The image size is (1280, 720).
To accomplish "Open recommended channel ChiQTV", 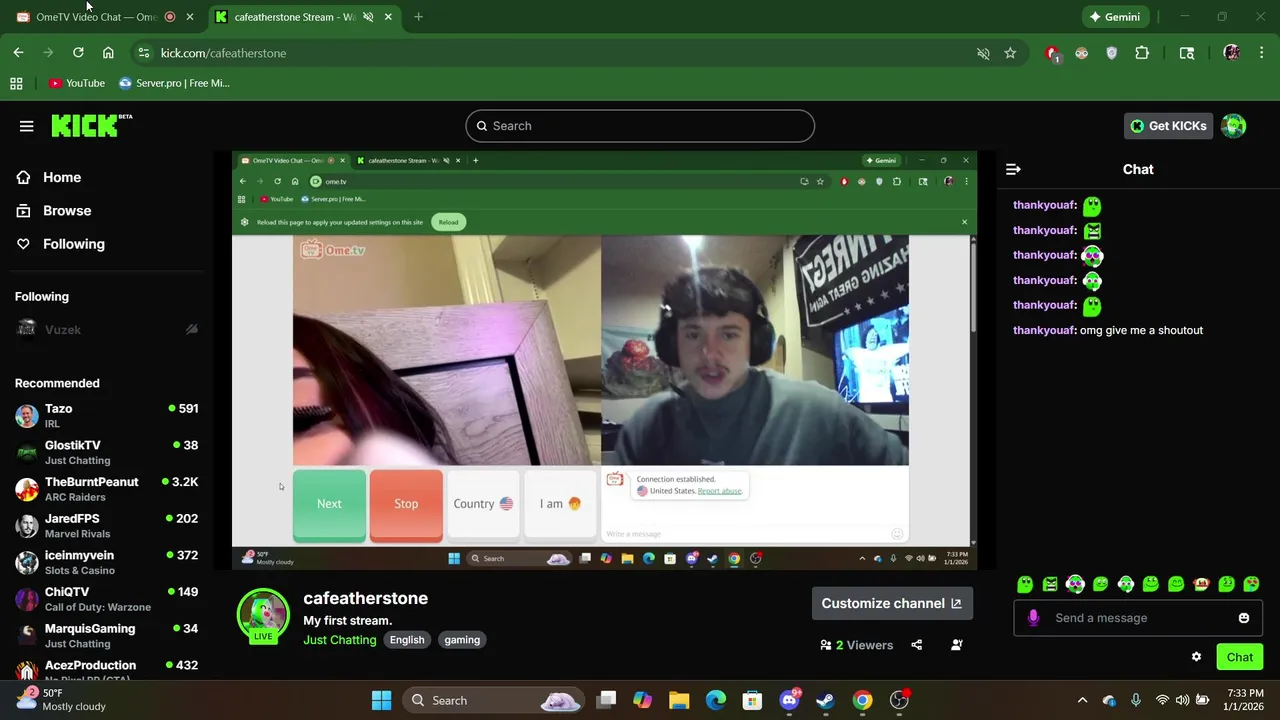I will tap(107, 599).
